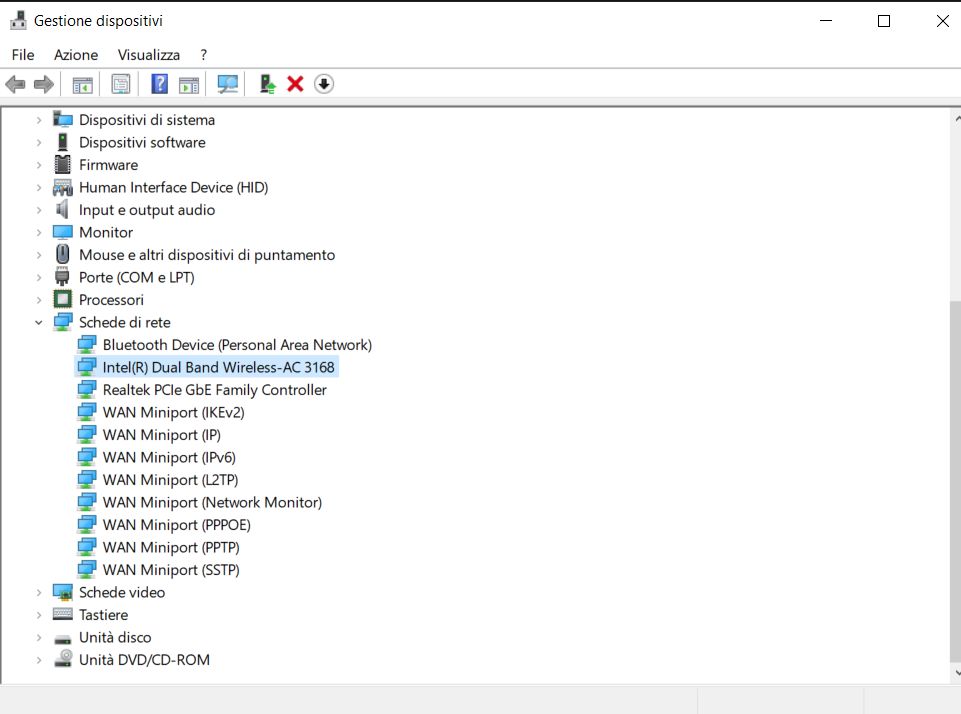The height and width of the screenshot is (714, 961).
Task: Click the Schede di rete network icon
Action: click(x=63, y=322)
